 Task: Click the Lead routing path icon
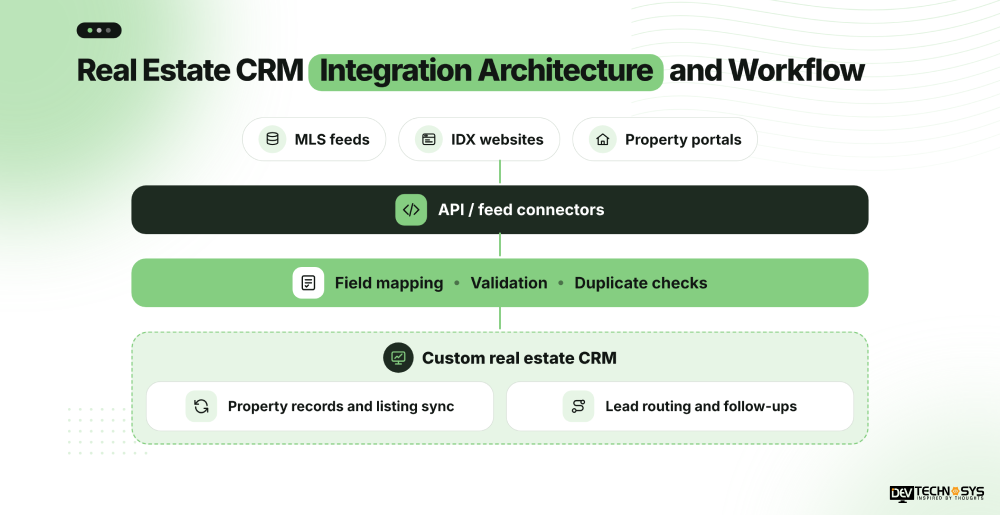[578, 406]
